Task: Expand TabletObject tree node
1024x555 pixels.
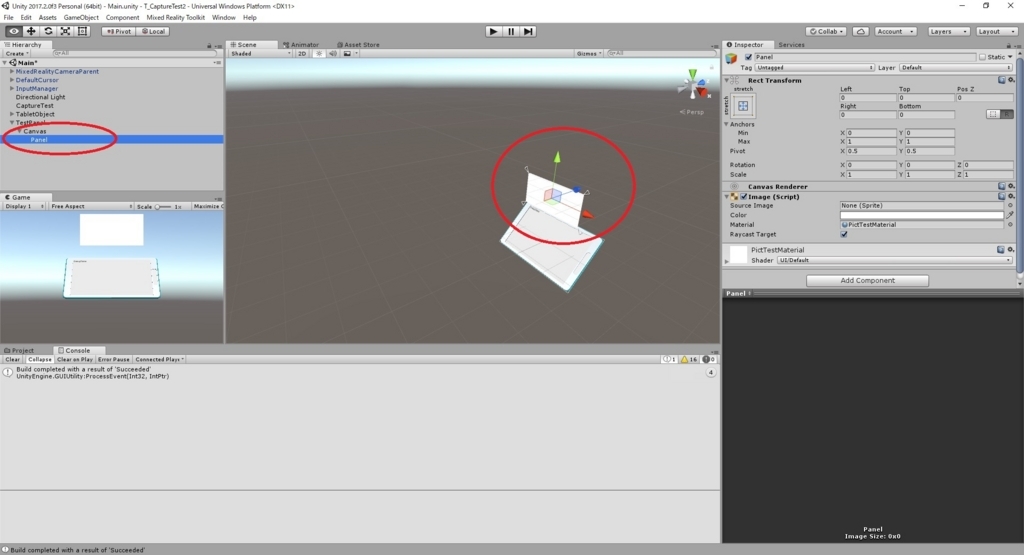Action: [12, 114]
